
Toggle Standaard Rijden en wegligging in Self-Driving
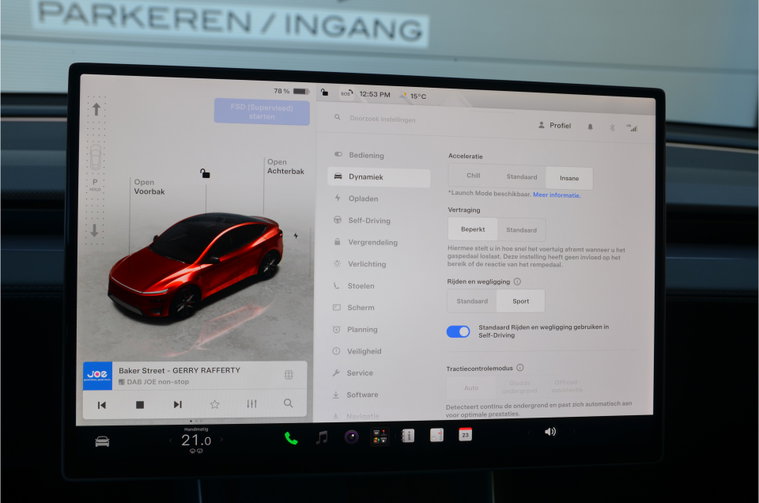458,332
